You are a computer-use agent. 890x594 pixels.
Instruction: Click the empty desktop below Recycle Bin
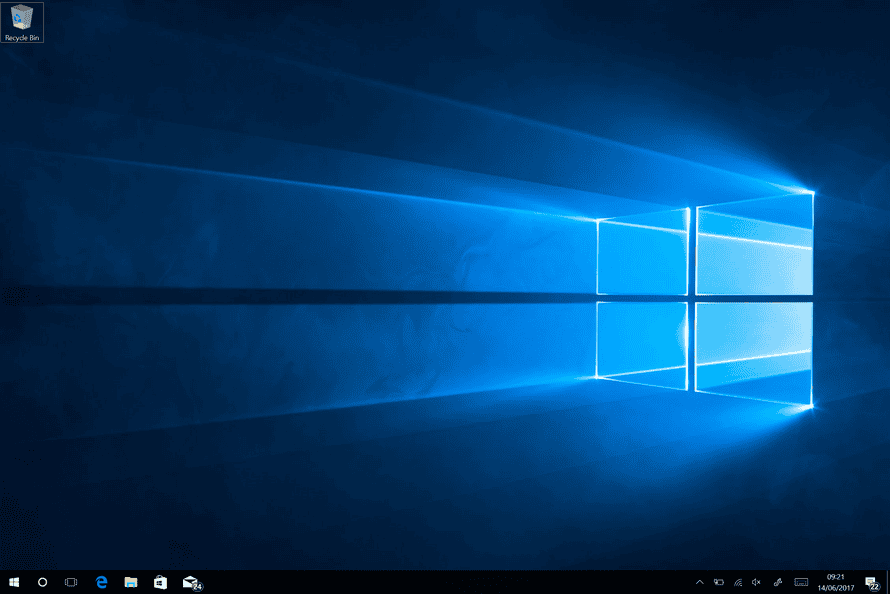22,120
